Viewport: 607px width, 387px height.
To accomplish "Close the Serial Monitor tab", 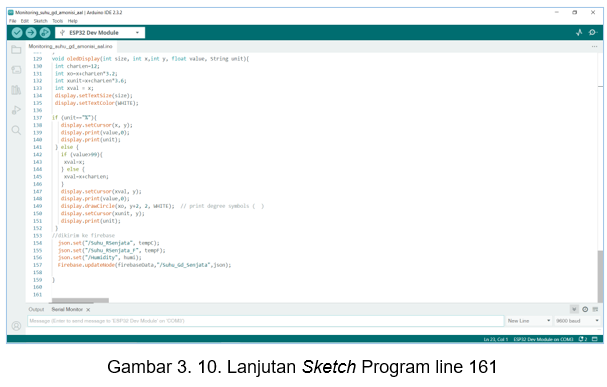I will 88,310.
